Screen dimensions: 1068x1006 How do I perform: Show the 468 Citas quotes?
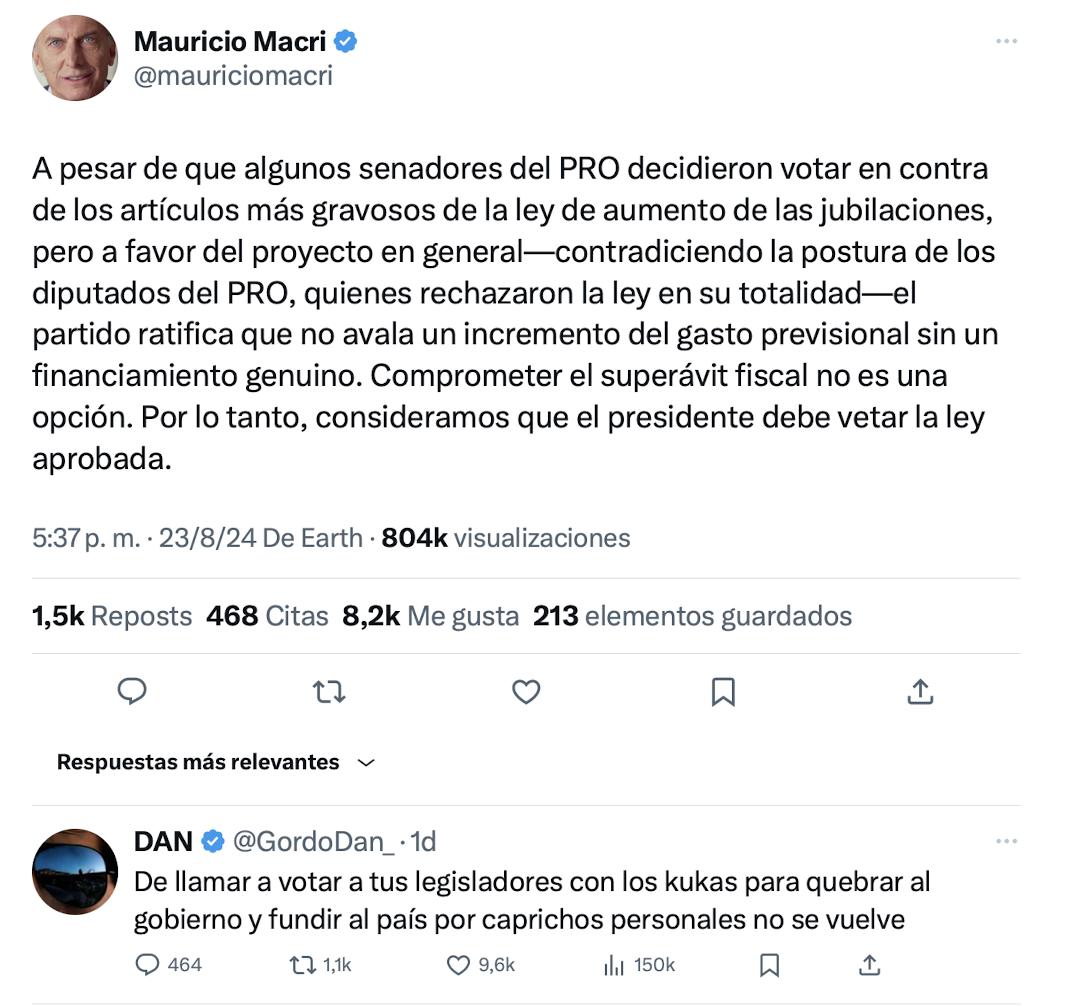pos(267,616)
